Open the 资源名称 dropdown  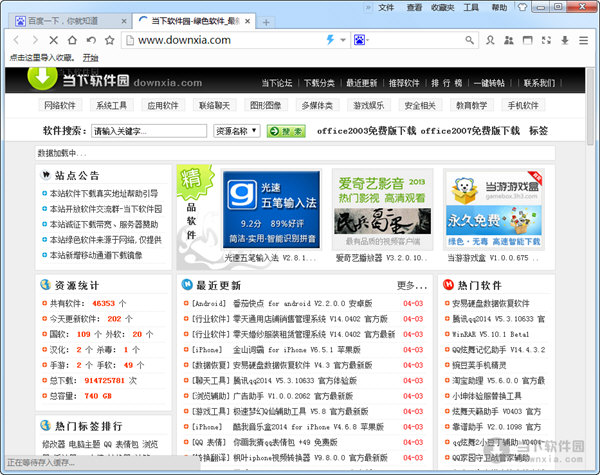pos(236,131)
